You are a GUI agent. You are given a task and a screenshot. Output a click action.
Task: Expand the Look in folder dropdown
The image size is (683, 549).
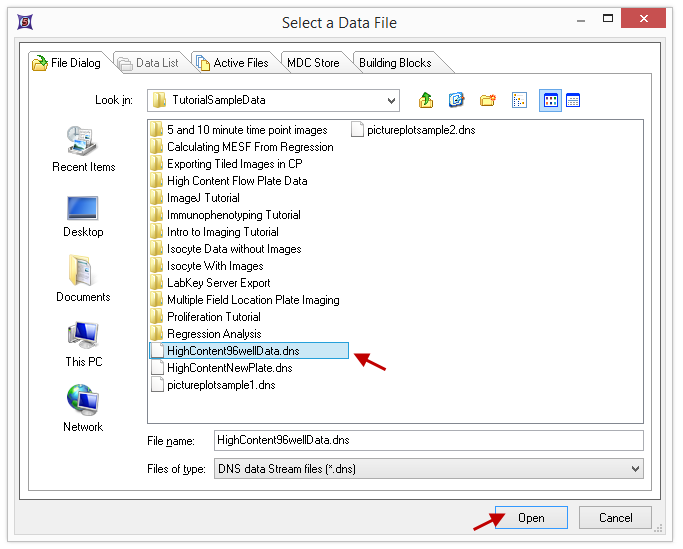coord(389,100)
